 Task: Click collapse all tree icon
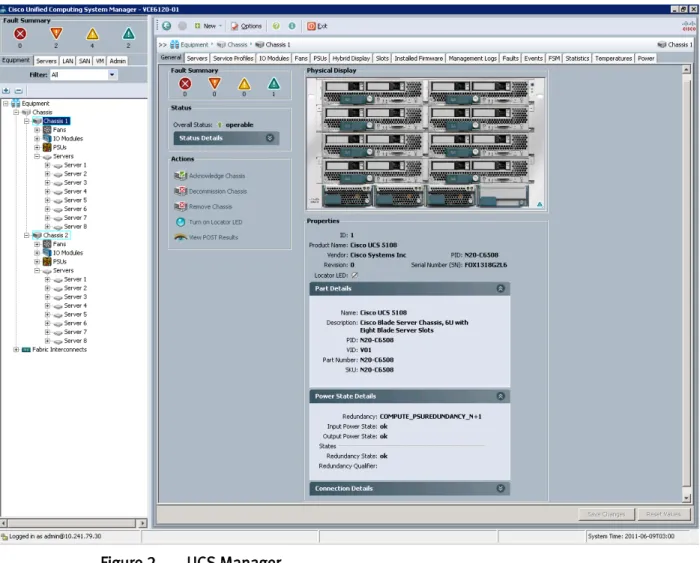18,91
